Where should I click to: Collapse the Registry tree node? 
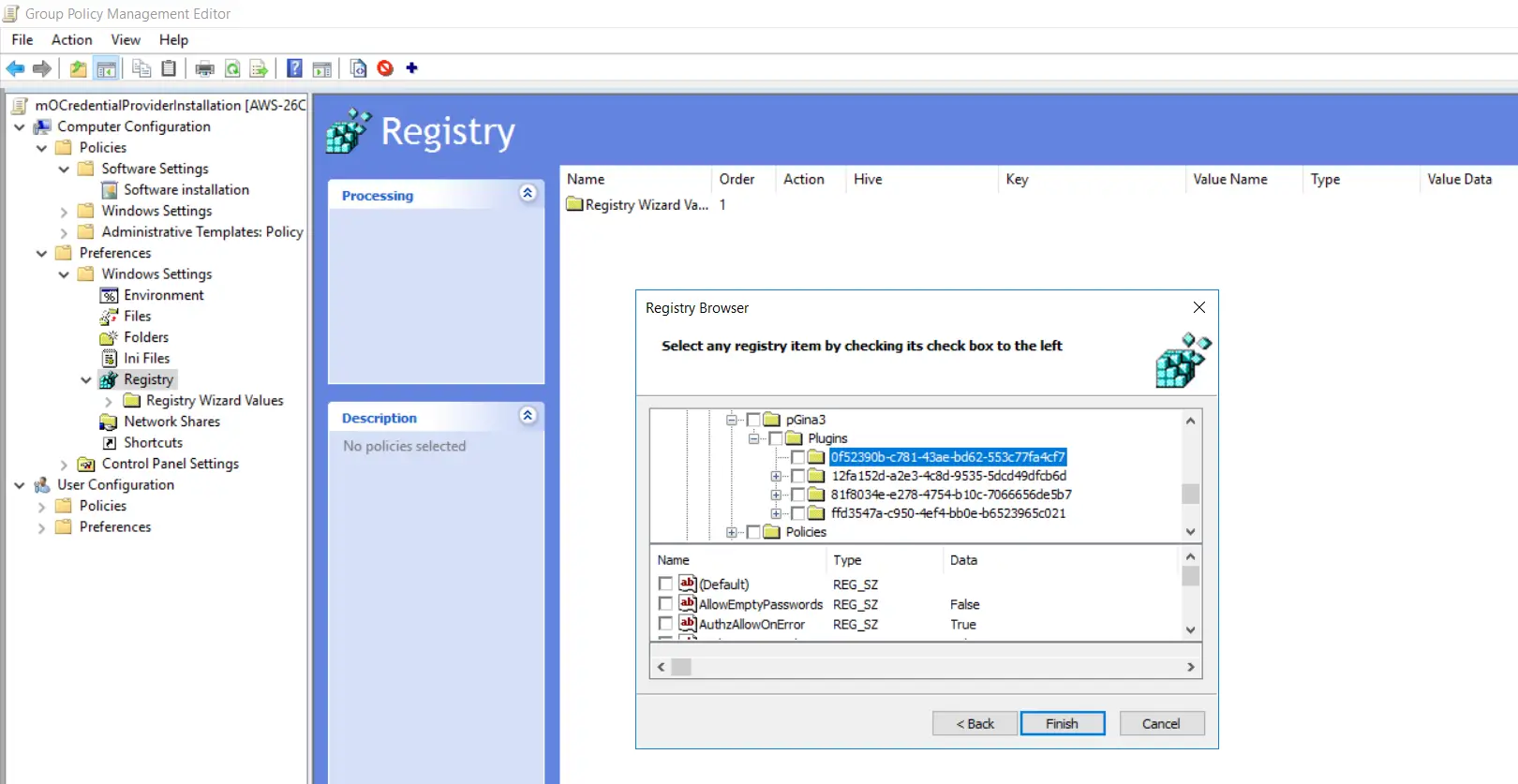(86, 380)
